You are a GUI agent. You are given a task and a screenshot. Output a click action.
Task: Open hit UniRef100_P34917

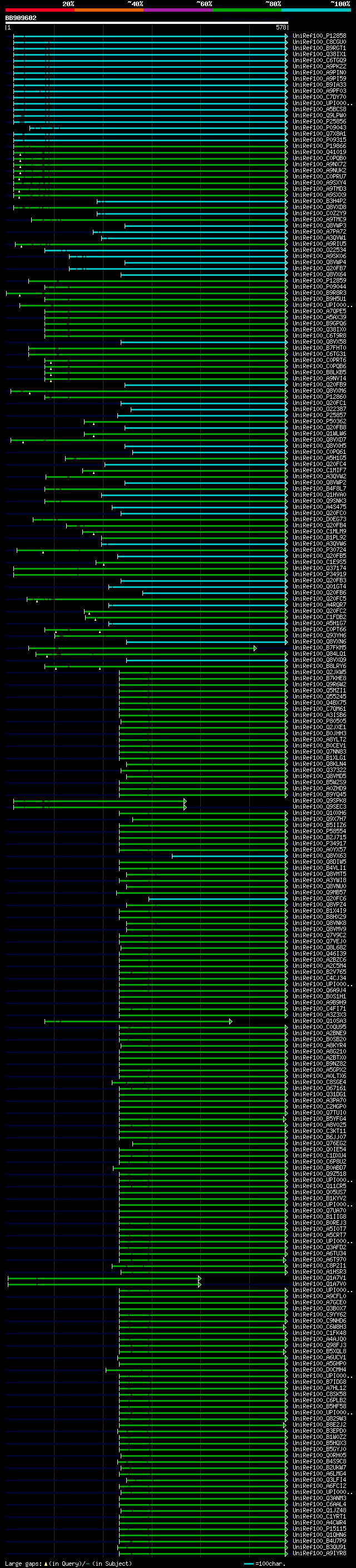pos(319,844)
